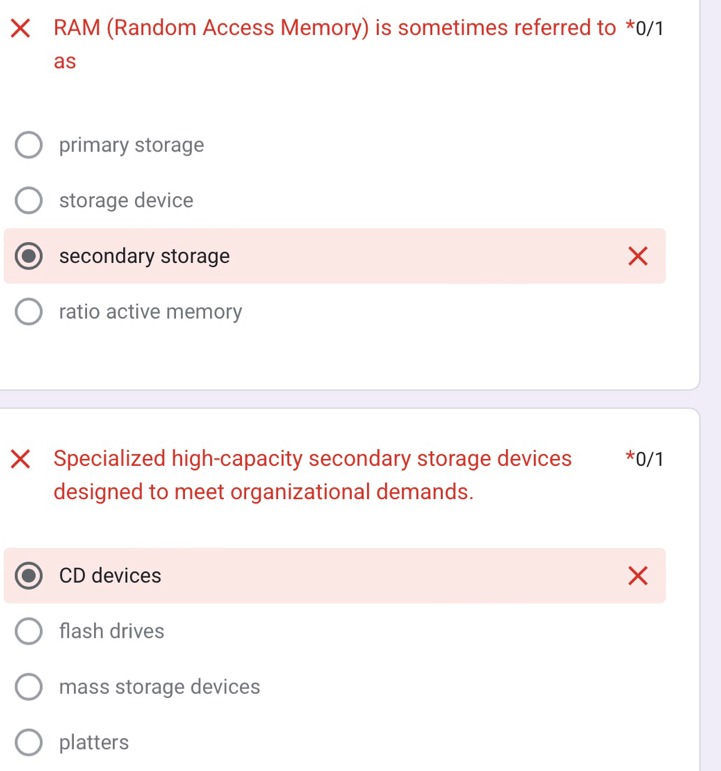Click the red X in the CD devices row
Image resolution: width=721 pixels, height=771 pixels.
point(637,576)
